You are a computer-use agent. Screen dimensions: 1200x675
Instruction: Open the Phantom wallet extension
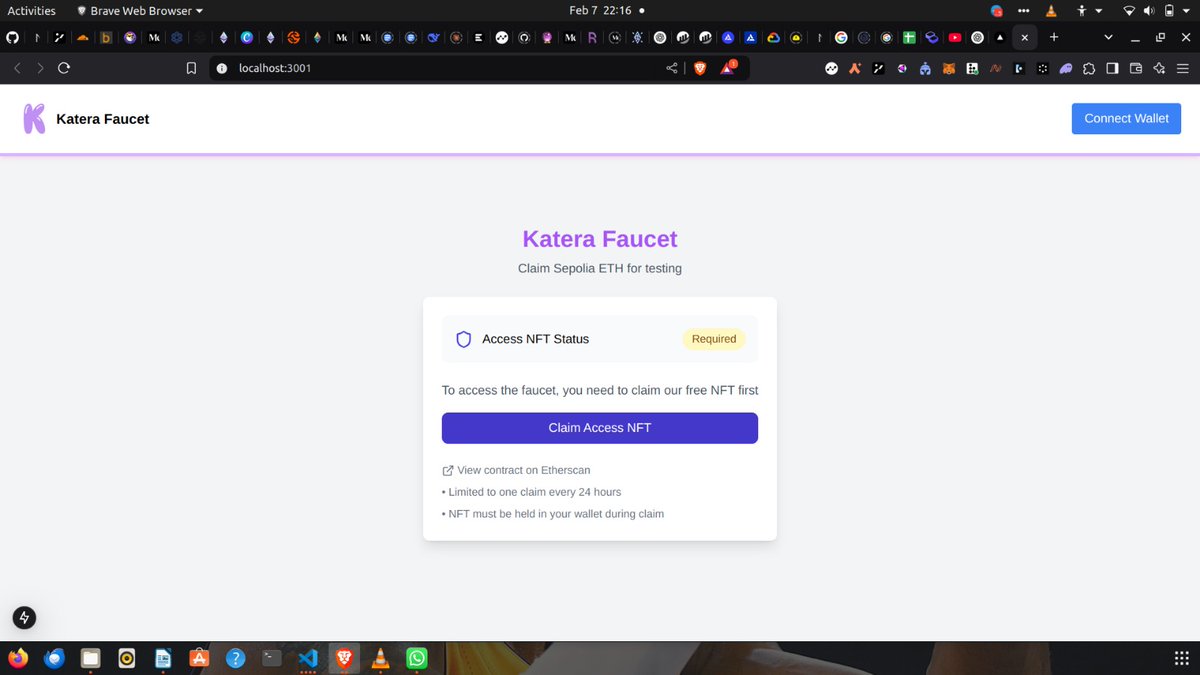(x=1065, y=68)
